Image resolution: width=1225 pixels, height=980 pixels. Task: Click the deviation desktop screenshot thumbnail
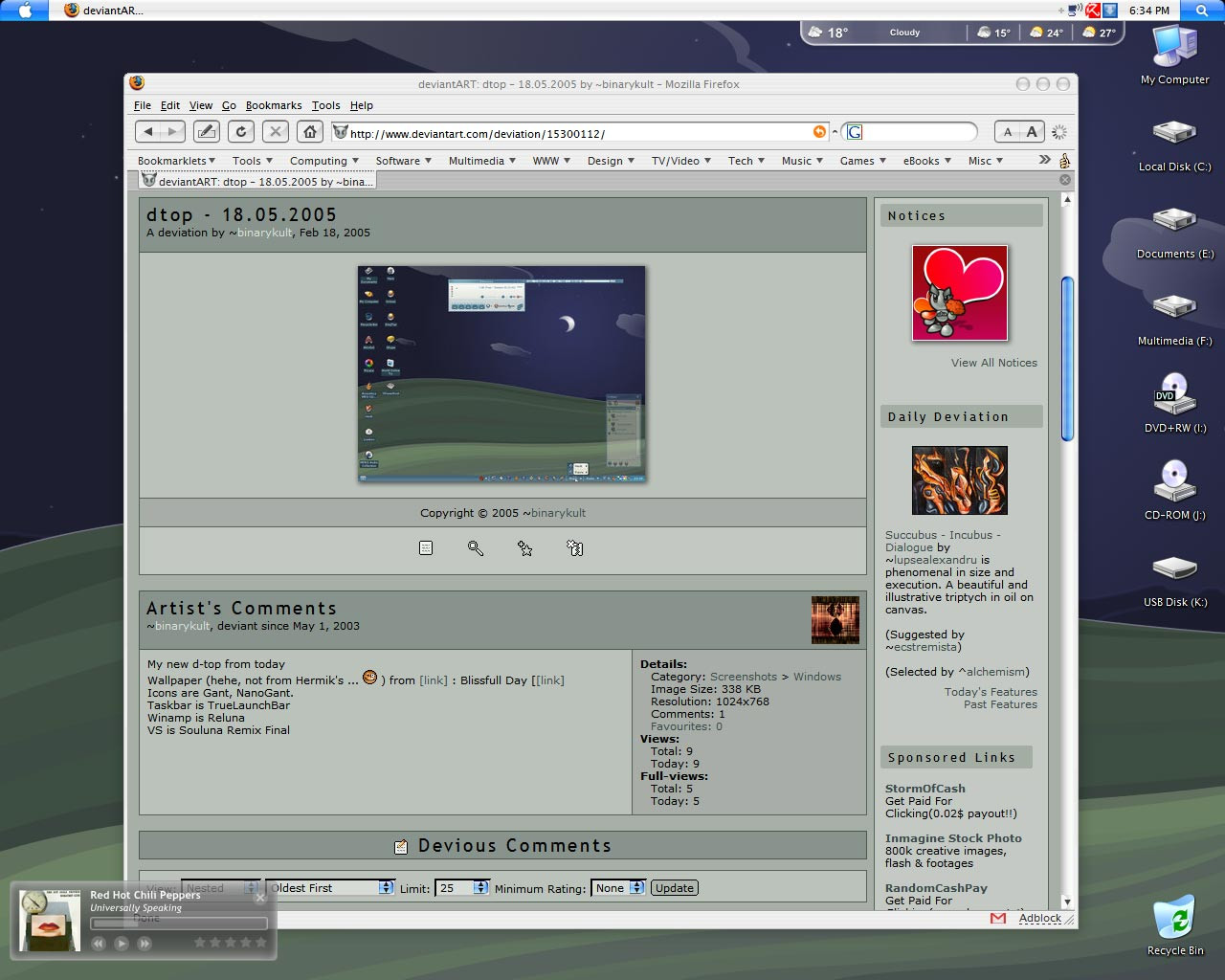[502, 374]
